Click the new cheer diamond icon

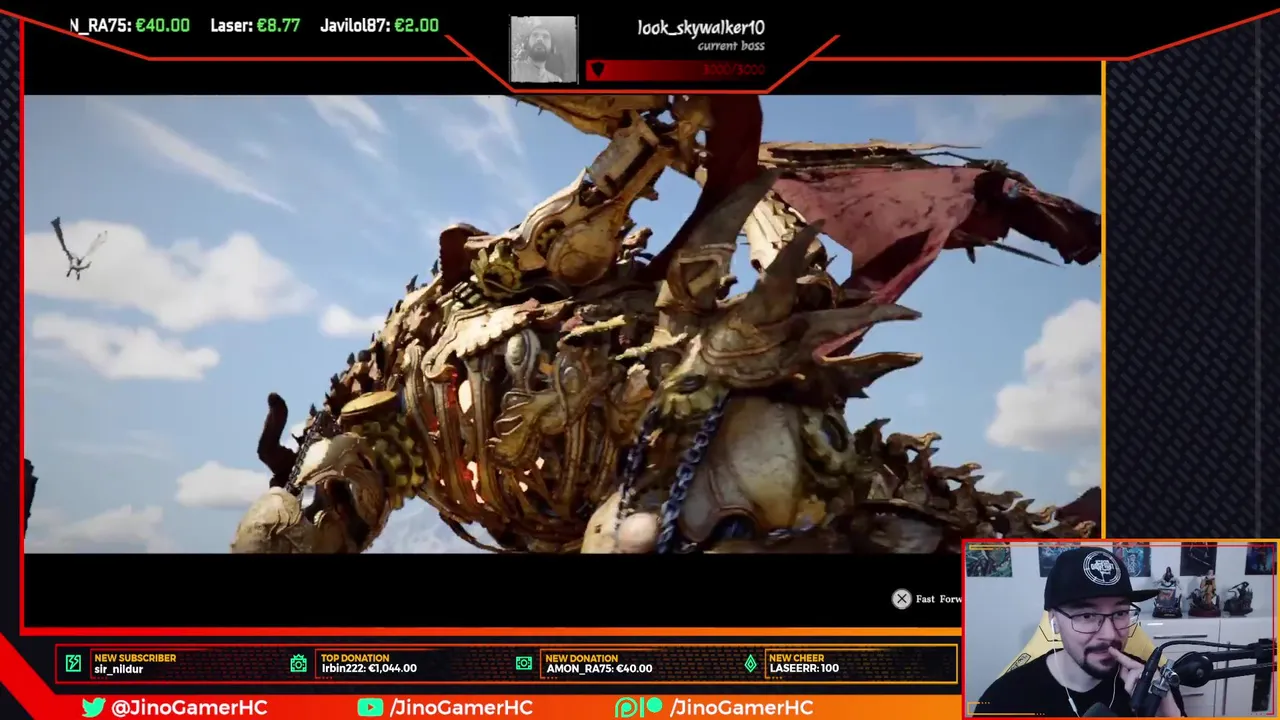(x=750, y=663)
